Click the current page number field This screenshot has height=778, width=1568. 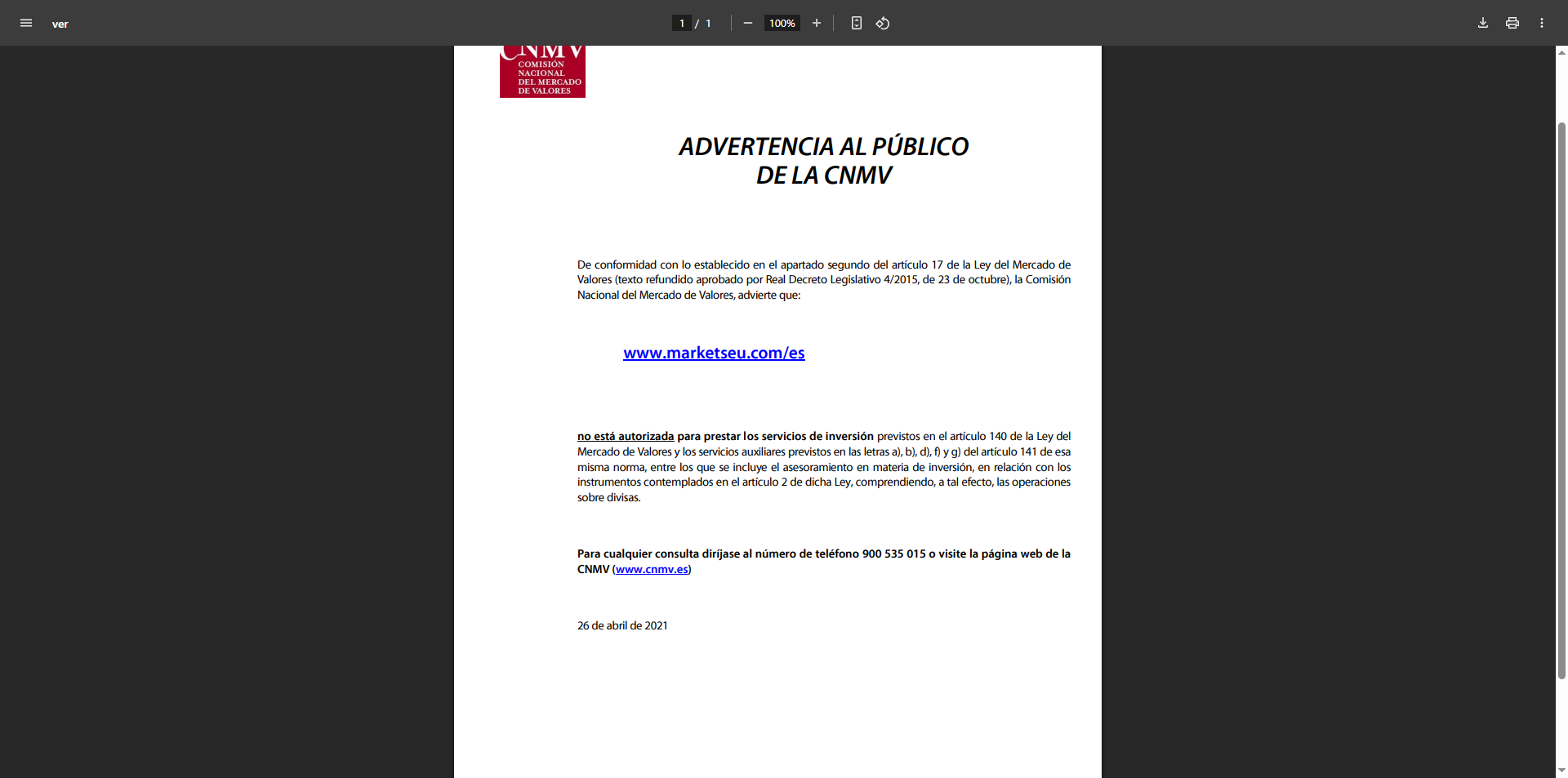click(x=681, y=23)
